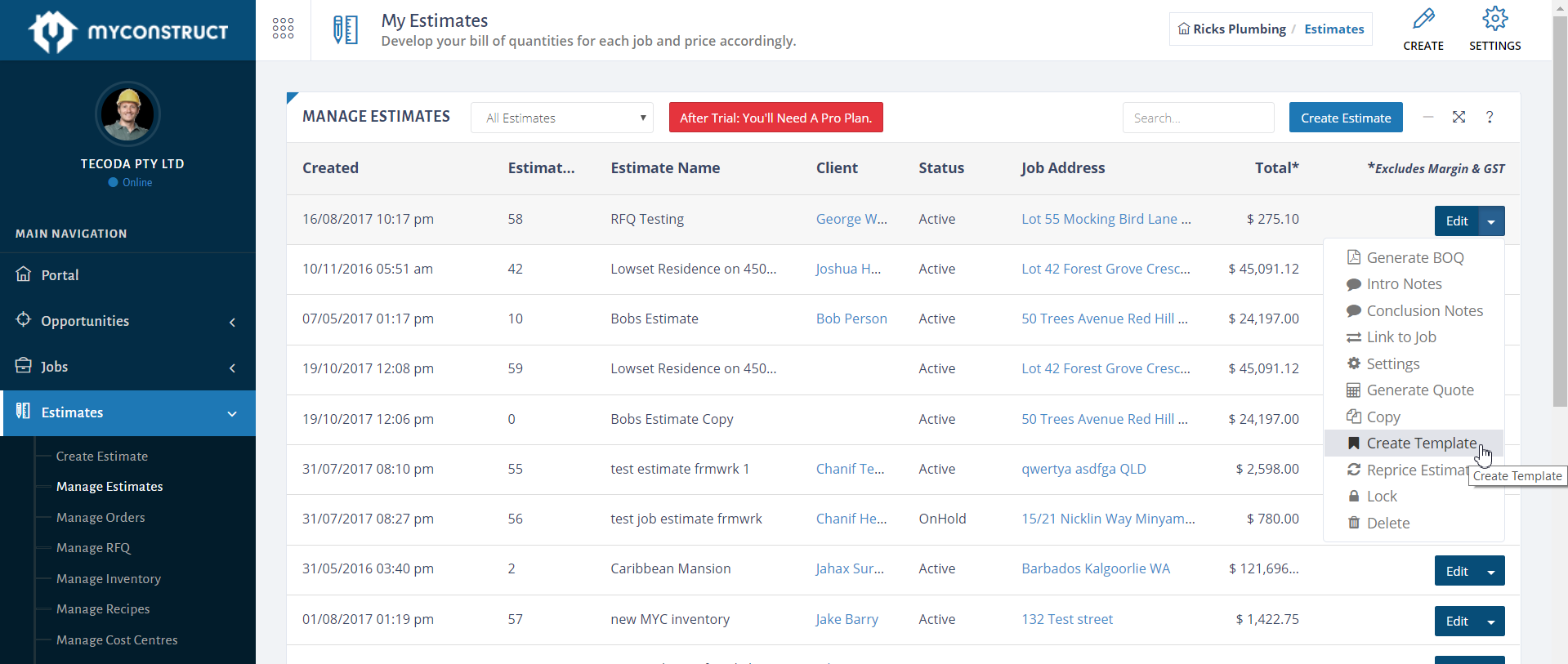Click the Create Template bookmark icon

(1353, 443)
